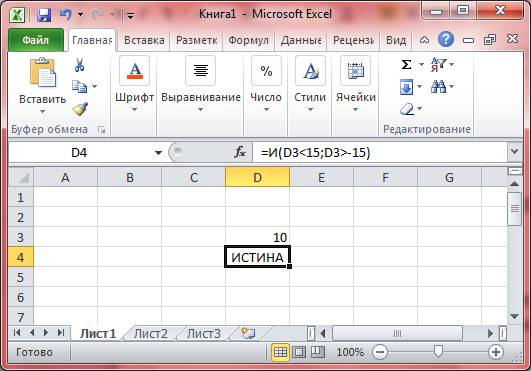Click the formula bar with =И(D3<15;D3>-15)
Viewport: 531px width, 371px height.
pos(379,153)
